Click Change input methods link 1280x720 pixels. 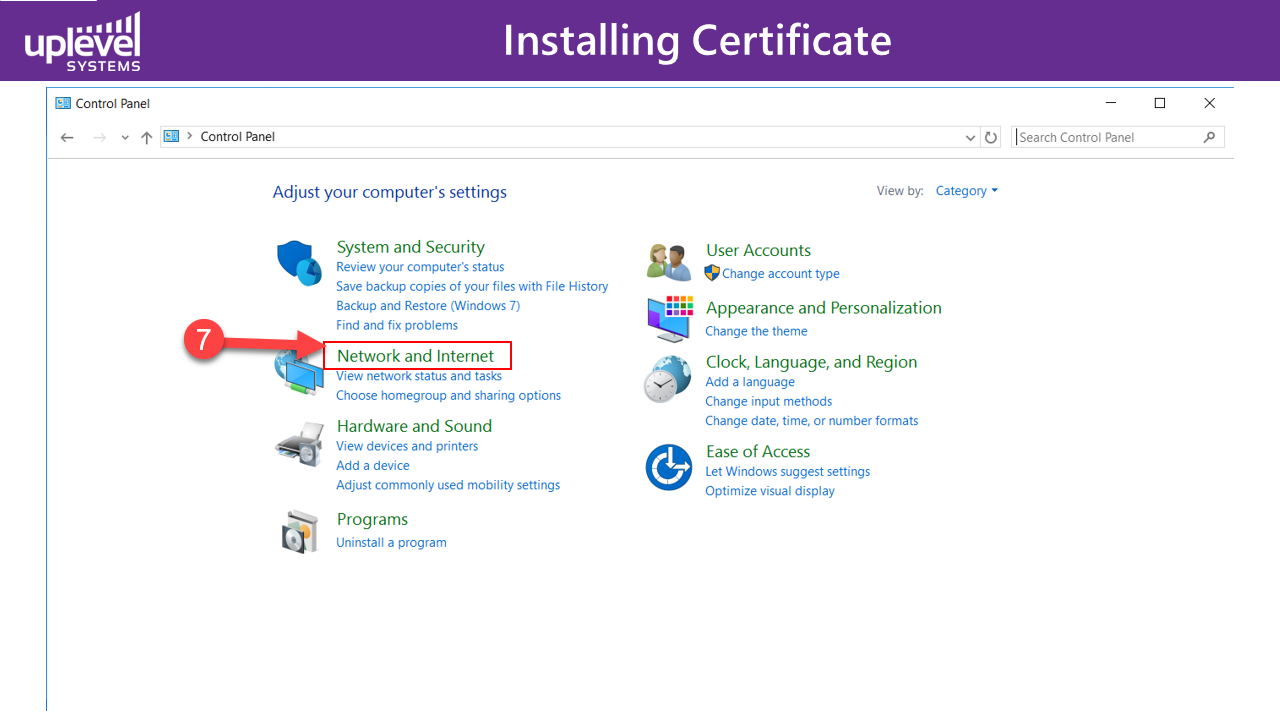click(x=768, y=401)
